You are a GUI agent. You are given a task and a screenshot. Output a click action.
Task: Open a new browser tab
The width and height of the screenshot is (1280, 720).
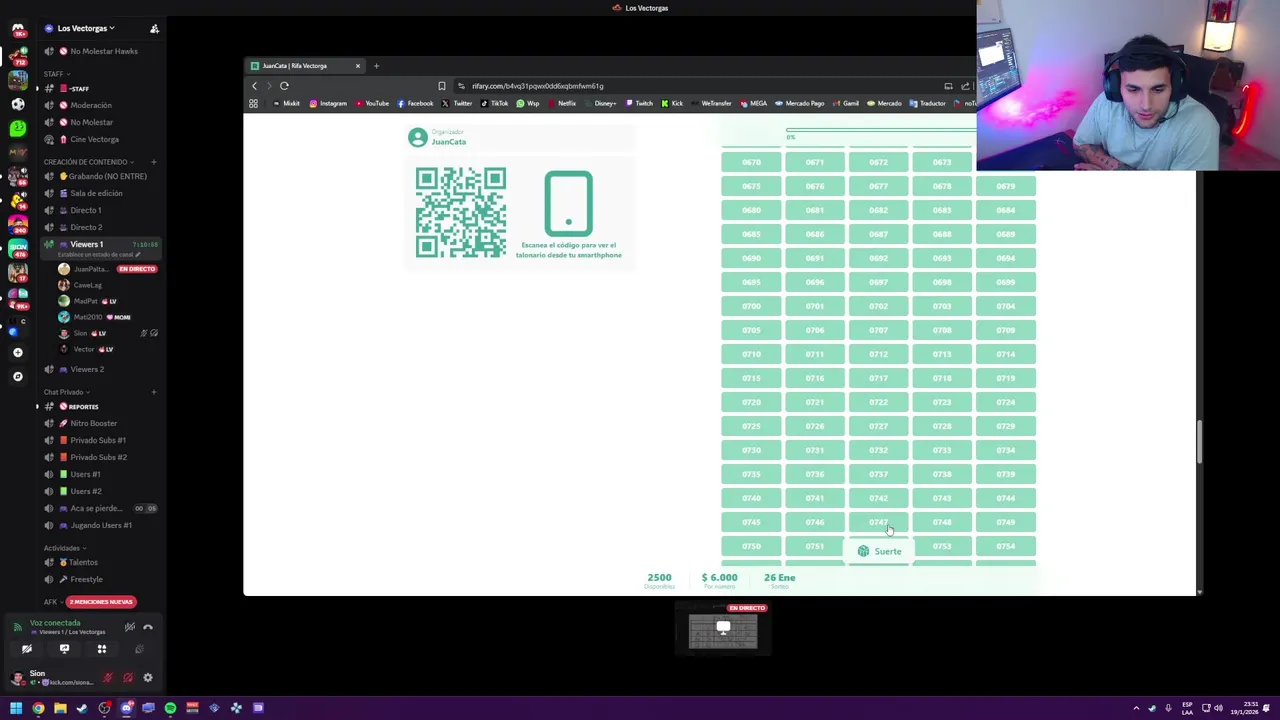(376, 66)
